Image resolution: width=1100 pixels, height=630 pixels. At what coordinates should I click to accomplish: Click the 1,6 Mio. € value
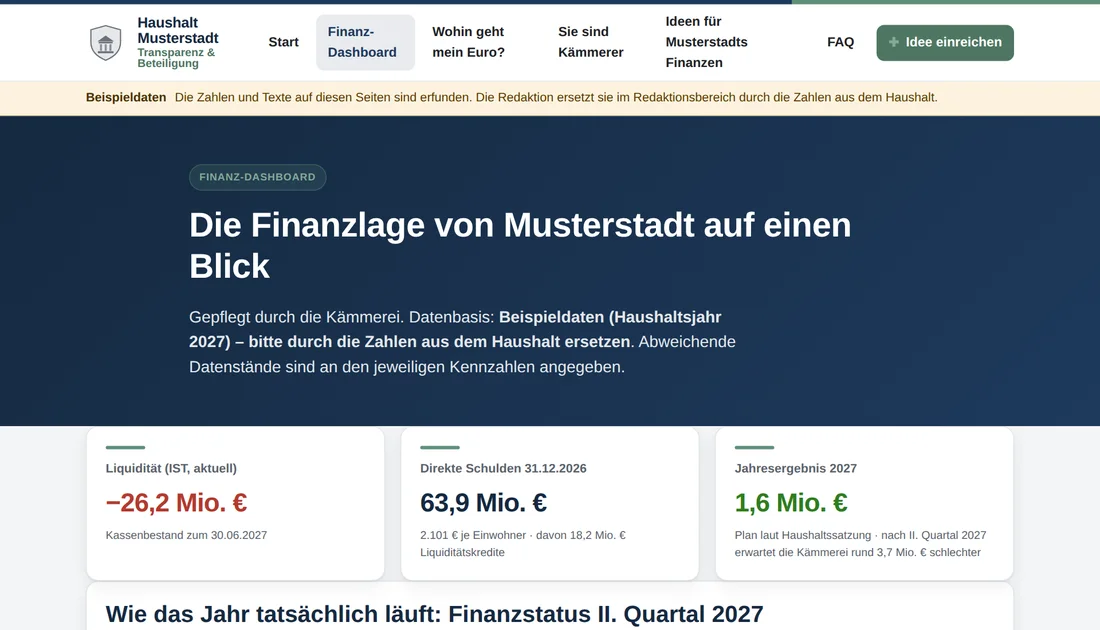click(791, 502)
